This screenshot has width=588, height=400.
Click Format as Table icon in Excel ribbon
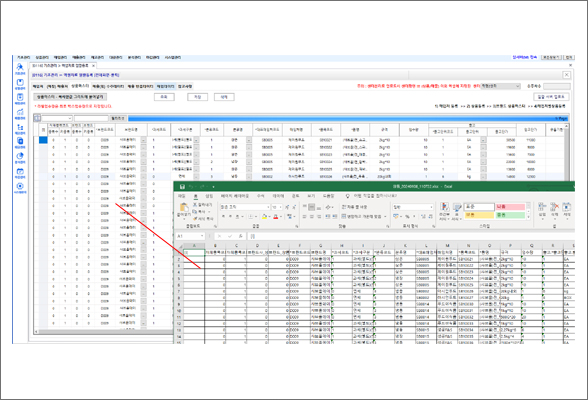point(457,208)
